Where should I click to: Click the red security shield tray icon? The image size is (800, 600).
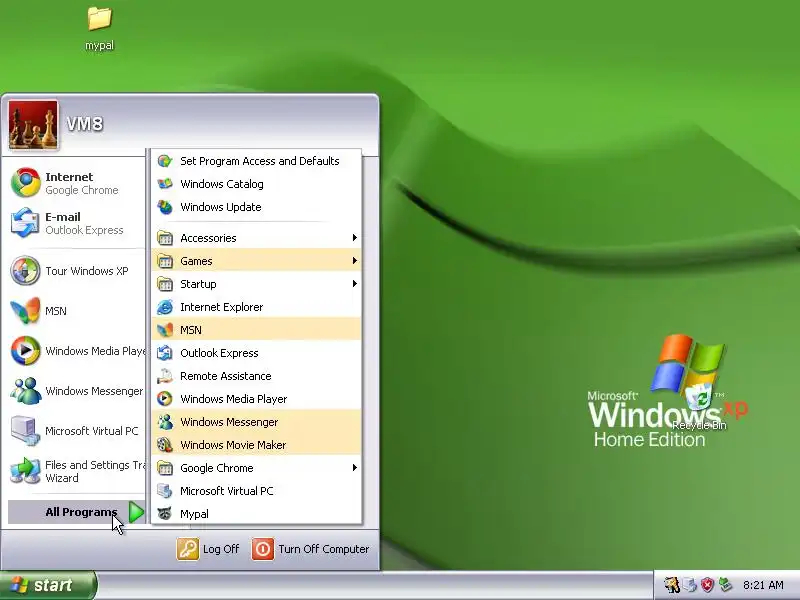(707, 585)
